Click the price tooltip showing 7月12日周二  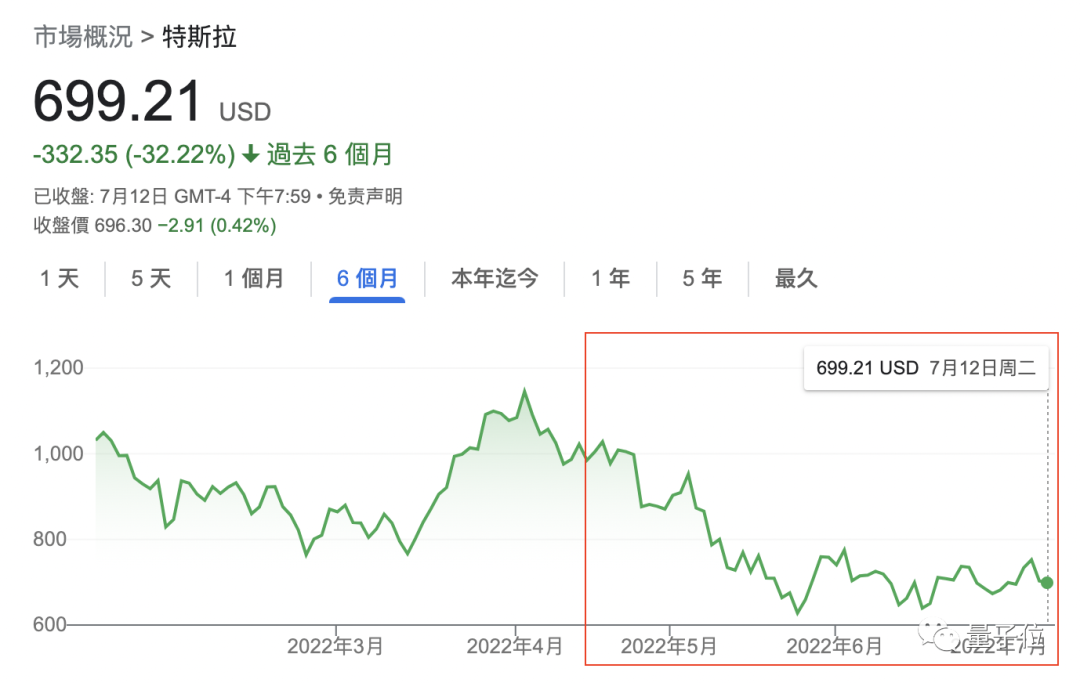pyautogui.click(x=925, y=367)
